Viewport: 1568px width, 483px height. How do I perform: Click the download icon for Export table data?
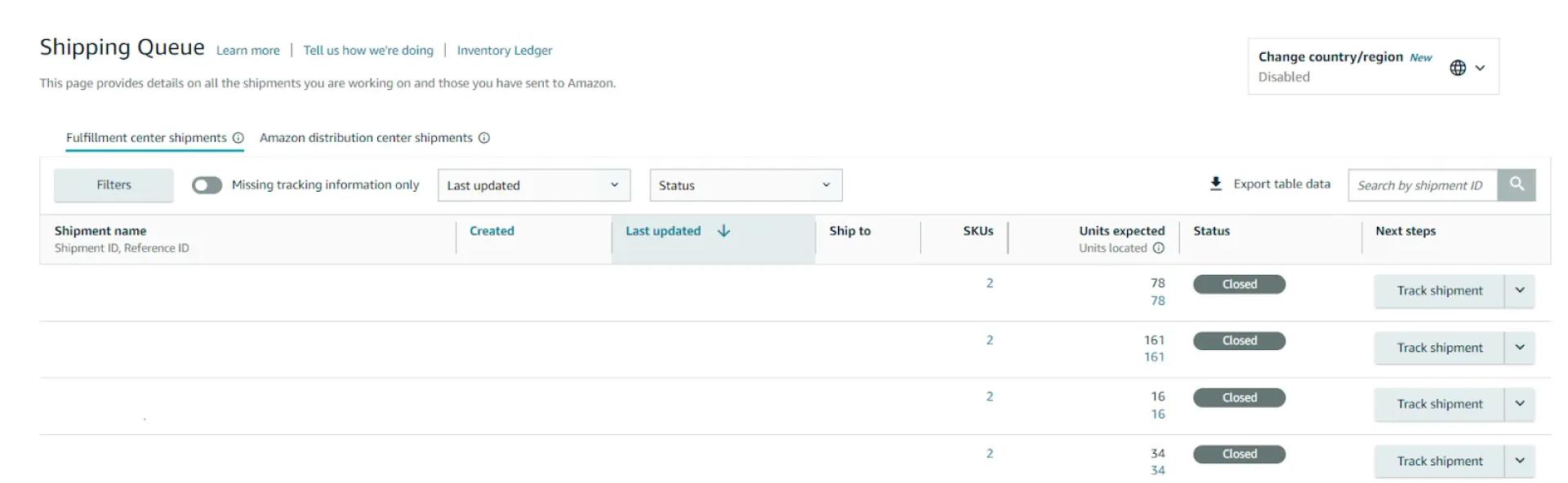pyautogui.click(x=1216, y=184)
